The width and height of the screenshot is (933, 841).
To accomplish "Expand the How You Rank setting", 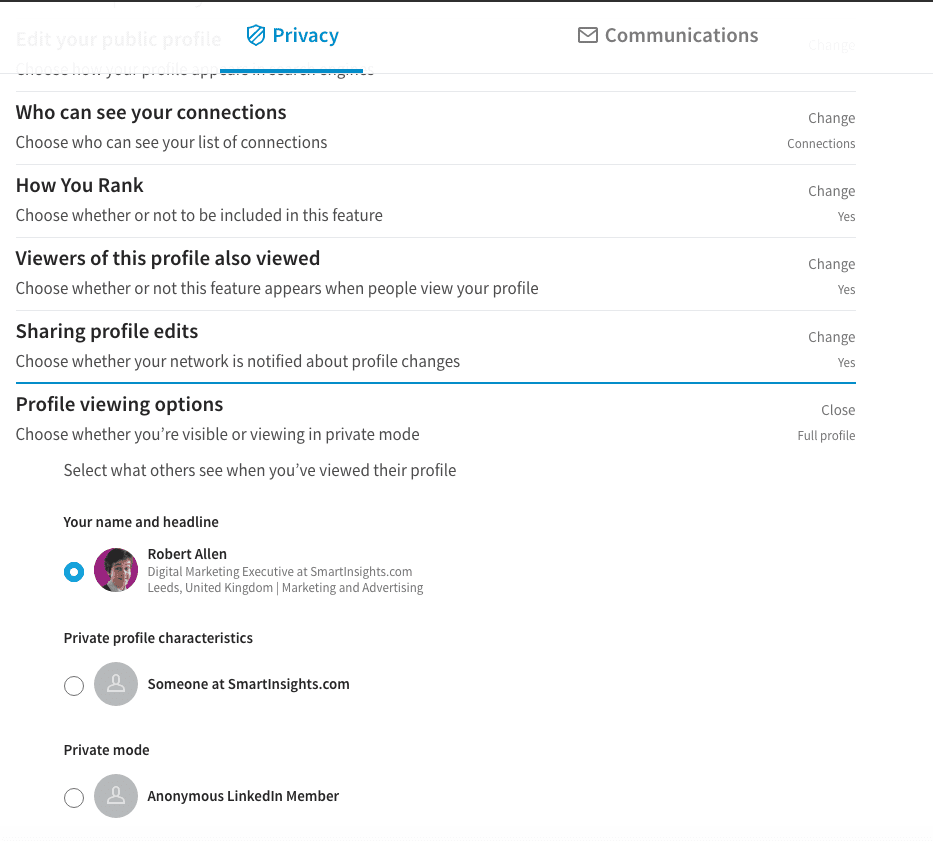I will click(x=80, y=185).
